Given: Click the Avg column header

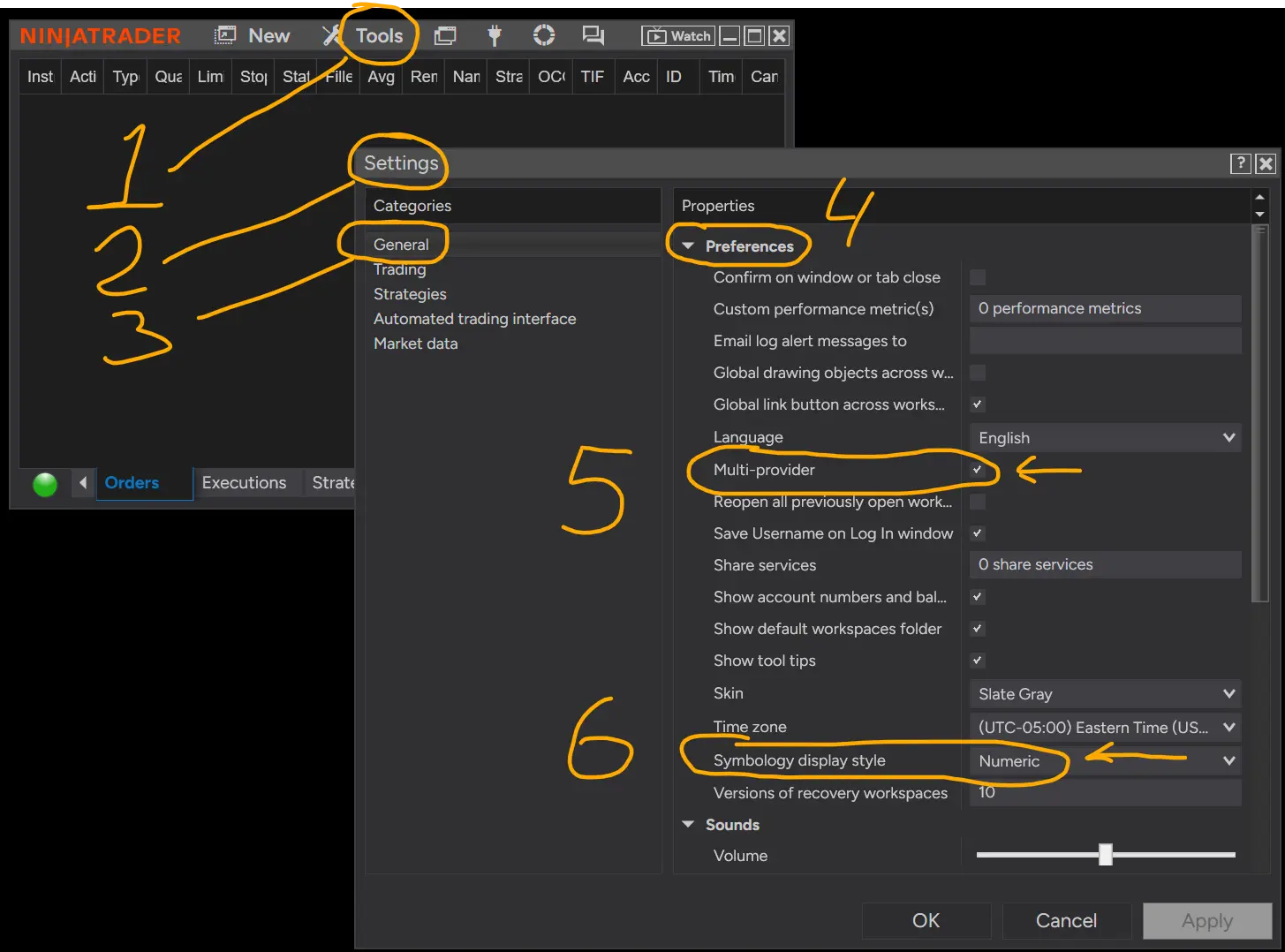Looking at the screenshot, I should pos(382,77).
